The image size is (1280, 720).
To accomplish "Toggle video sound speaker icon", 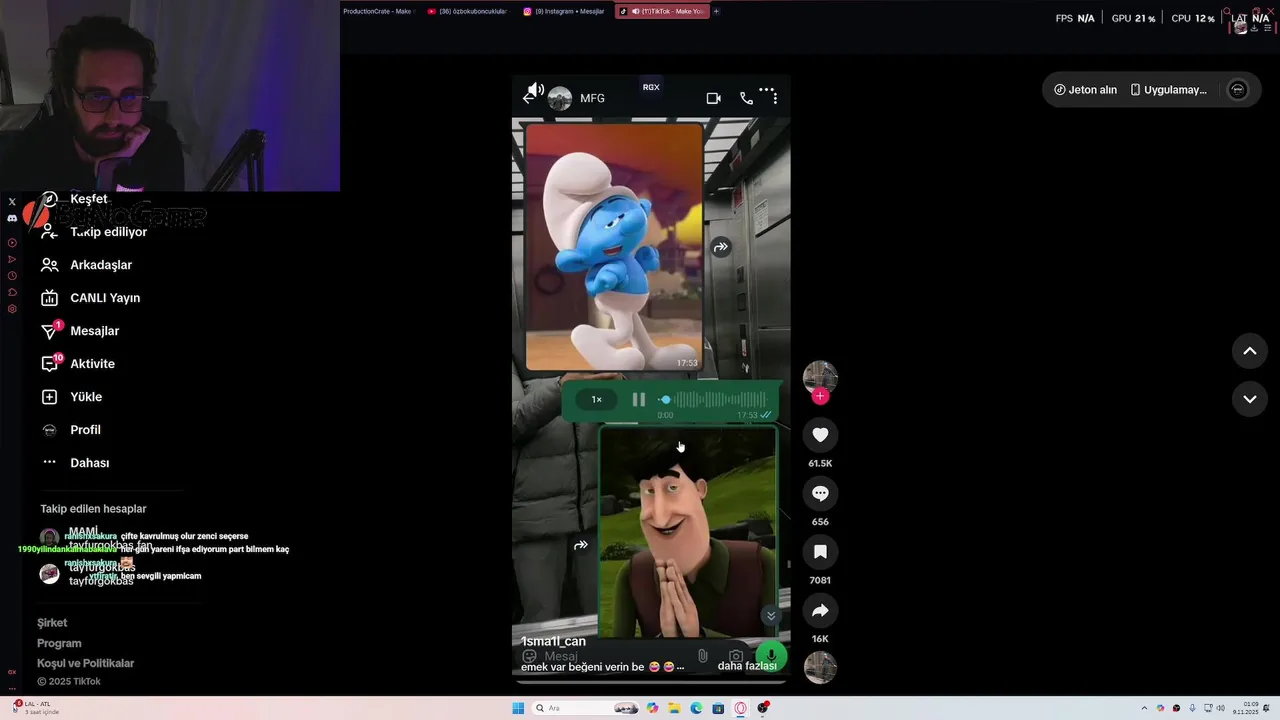I will (535, 90).
